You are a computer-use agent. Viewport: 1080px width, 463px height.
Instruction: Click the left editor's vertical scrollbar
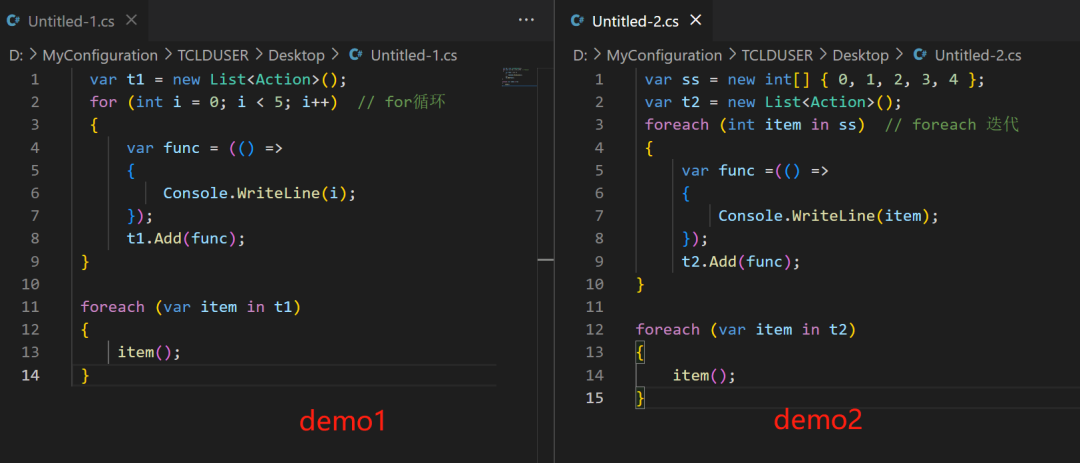click(545, 259)
